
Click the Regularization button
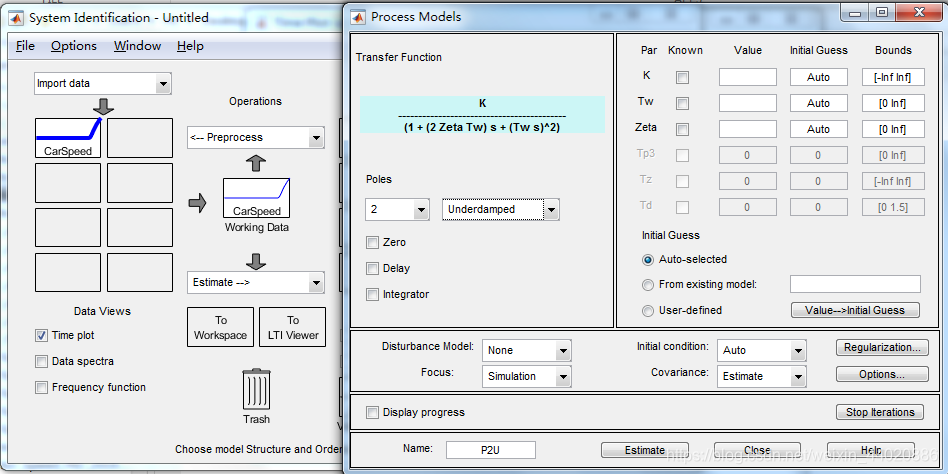pos(882,348)
